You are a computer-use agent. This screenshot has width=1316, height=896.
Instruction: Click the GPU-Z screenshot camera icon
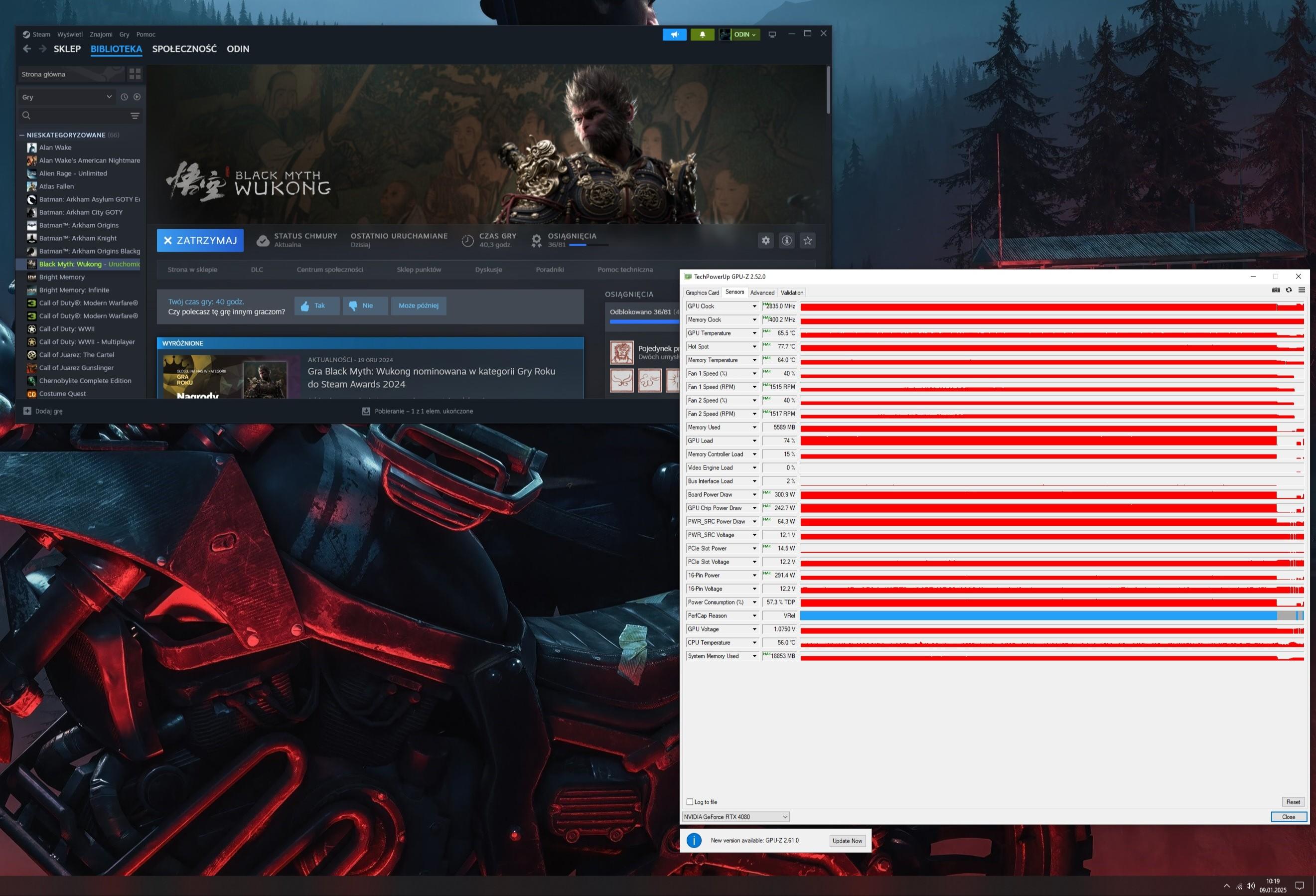coord(1276,290)
